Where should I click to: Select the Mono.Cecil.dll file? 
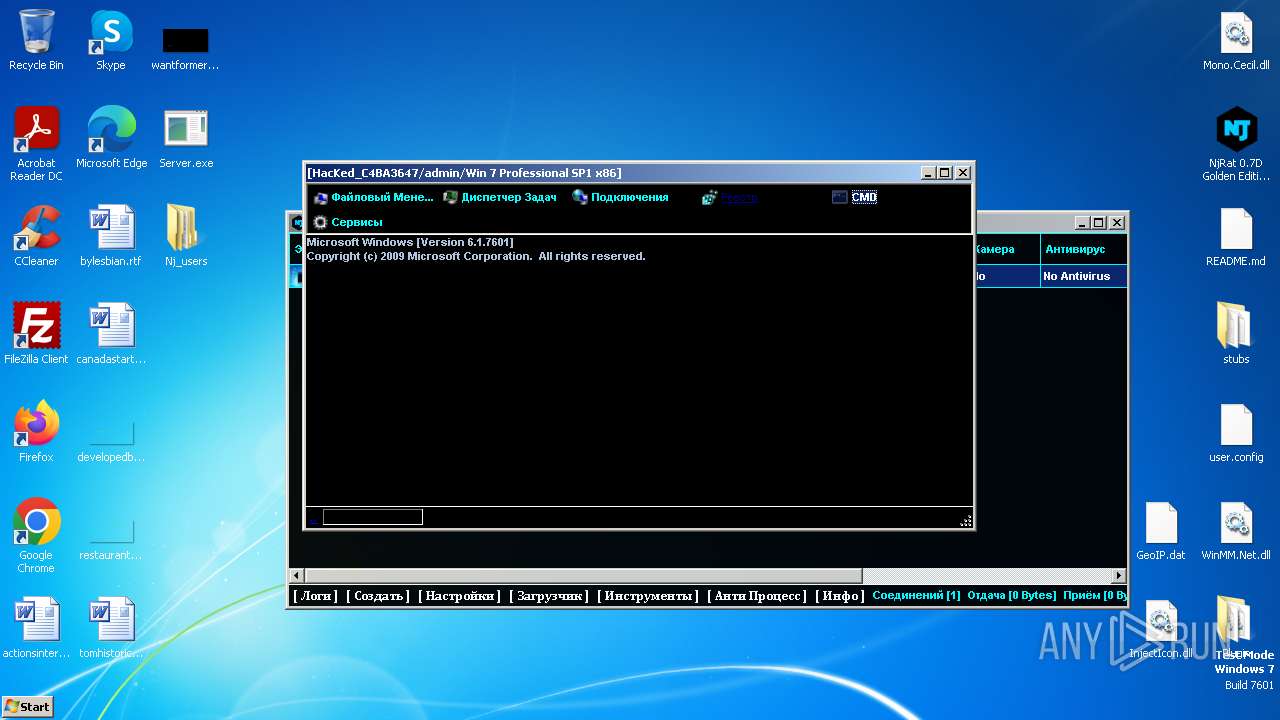(x=1236, y=40)
